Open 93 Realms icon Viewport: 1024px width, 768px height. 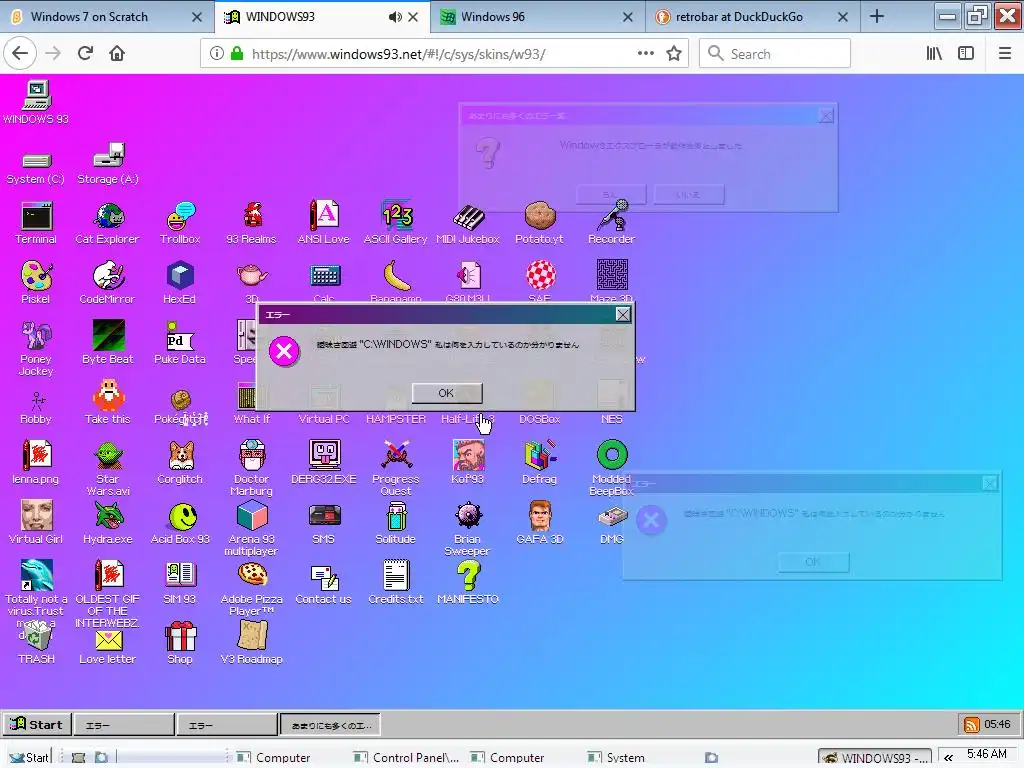tap(252, 223)
